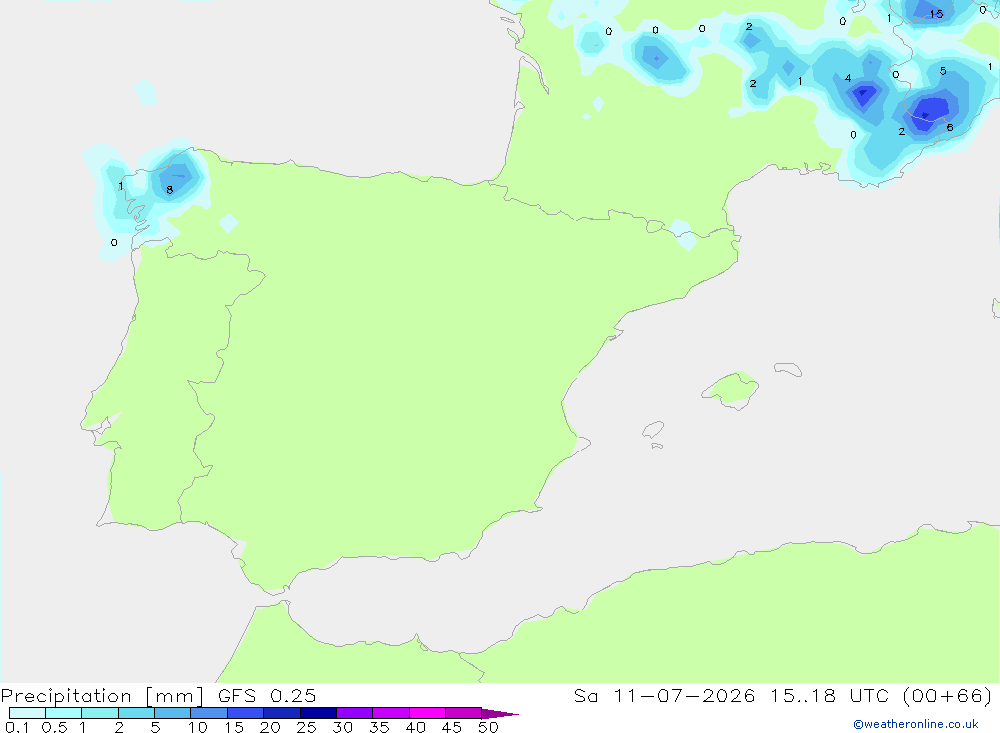Image resolution: width=1000 pixels, height=733 pixels.
Task: Click the '10' legend scale label
Action: (x=198, y=727)
